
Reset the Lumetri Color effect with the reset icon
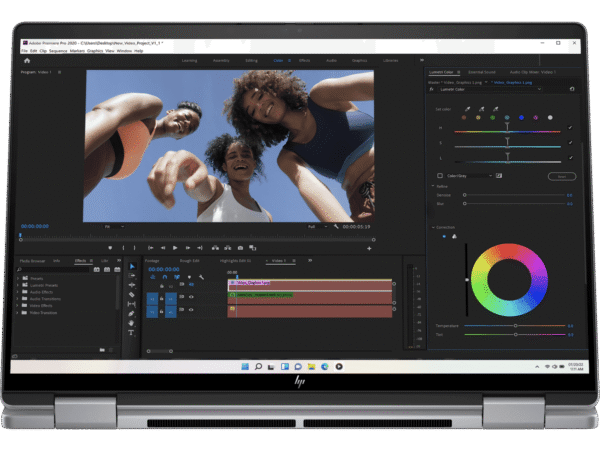coord(571,89)
